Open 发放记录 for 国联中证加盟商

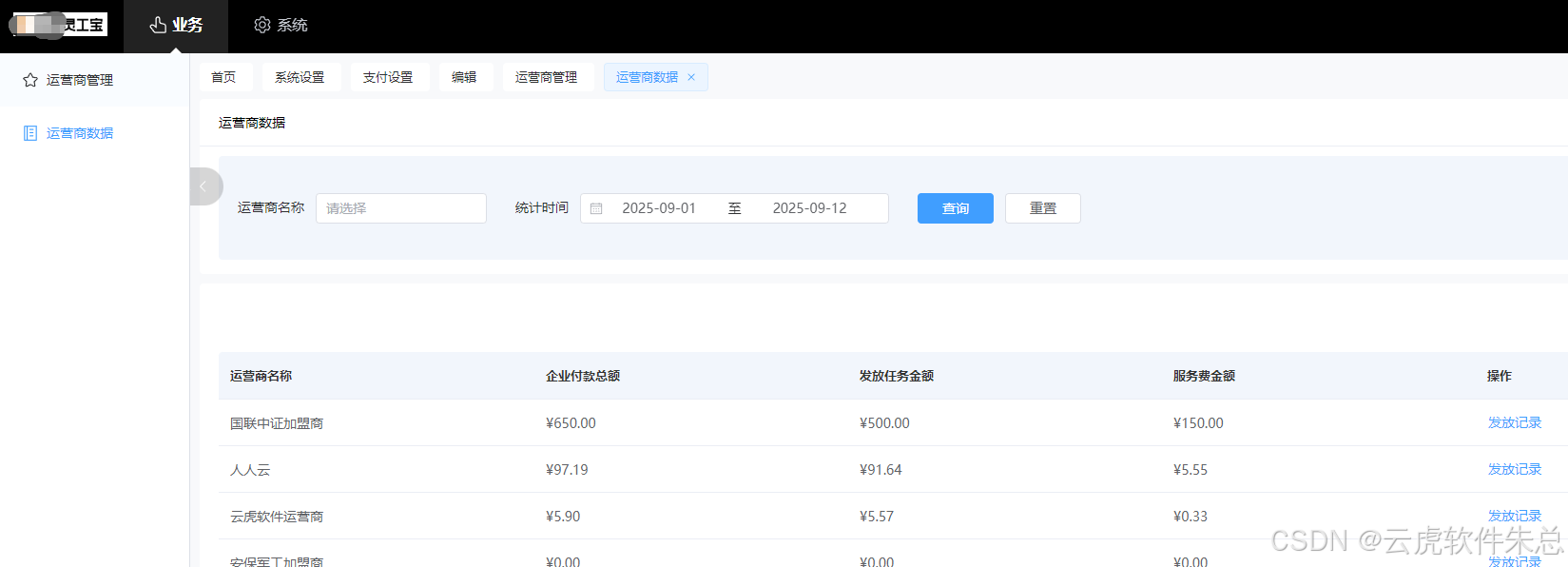(1514, 422)
